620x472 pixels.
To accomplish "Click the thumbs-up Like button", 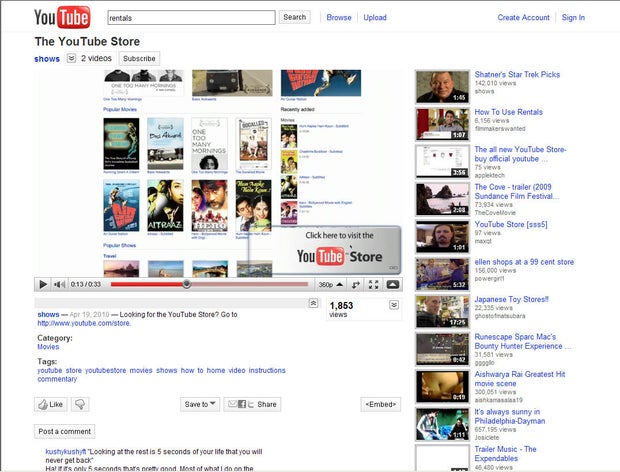I will point(50,405).
